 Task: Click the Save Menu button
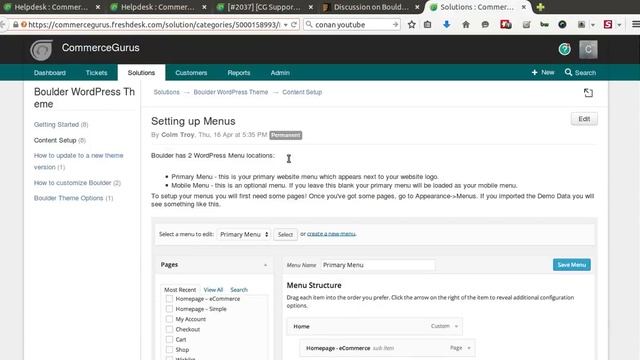click(x=571, y=265)
